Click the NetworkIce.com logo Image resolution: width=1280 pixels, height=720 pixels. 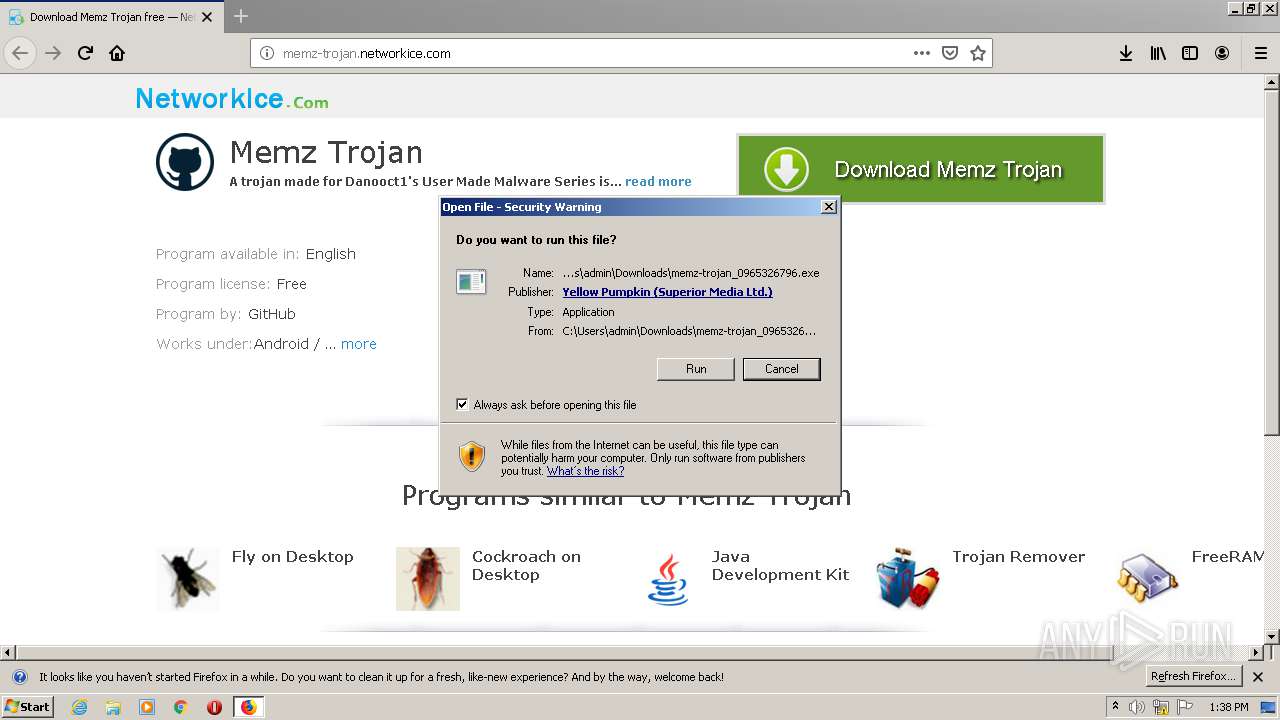pos(232,99)
